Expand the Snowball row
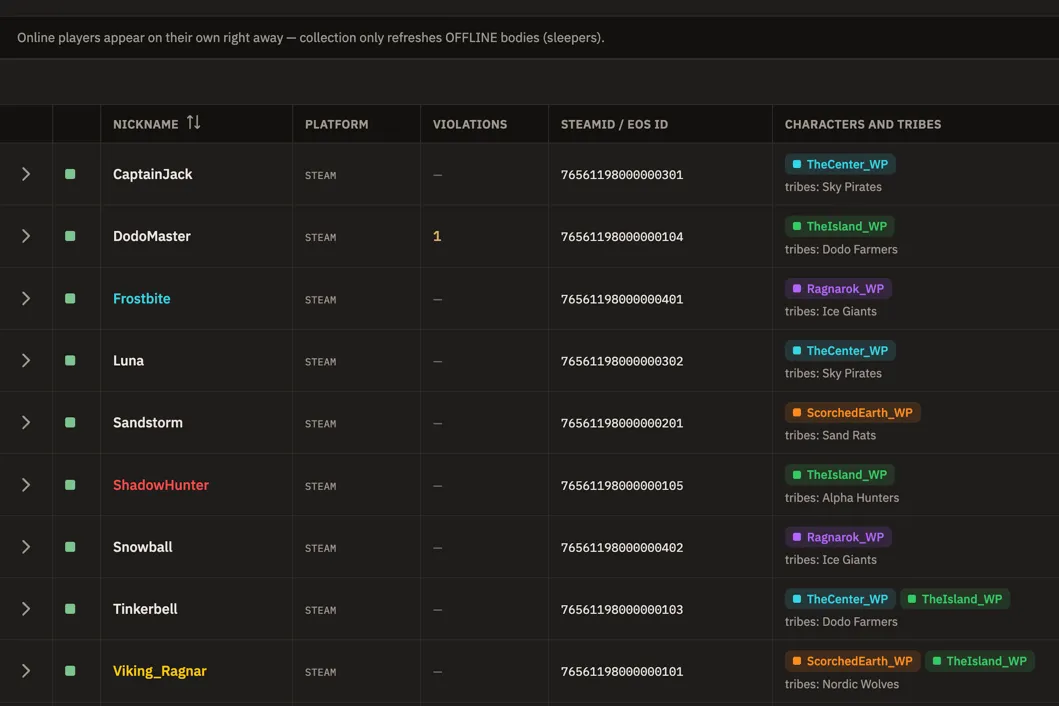The width and height of the screenshot is (1059, 706). (26, 547)
